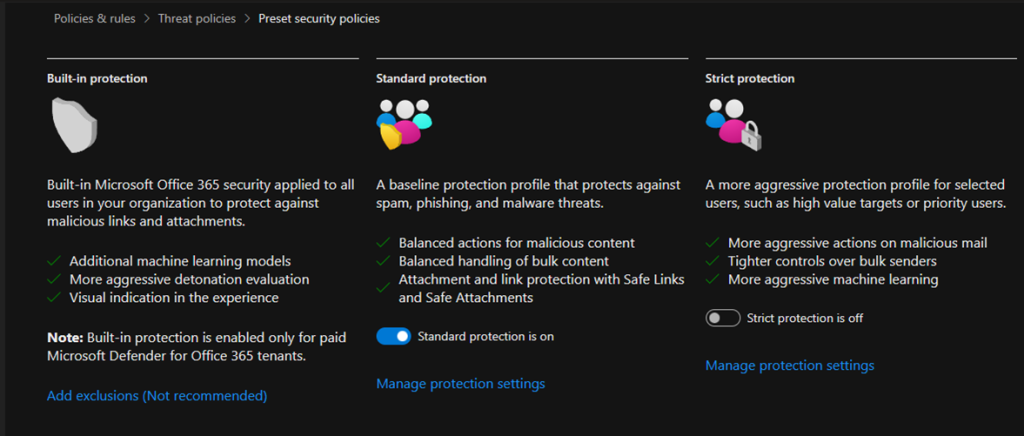Navigate to Threat policies breadcrumb
1024x436 pixels.
point(197,18)
